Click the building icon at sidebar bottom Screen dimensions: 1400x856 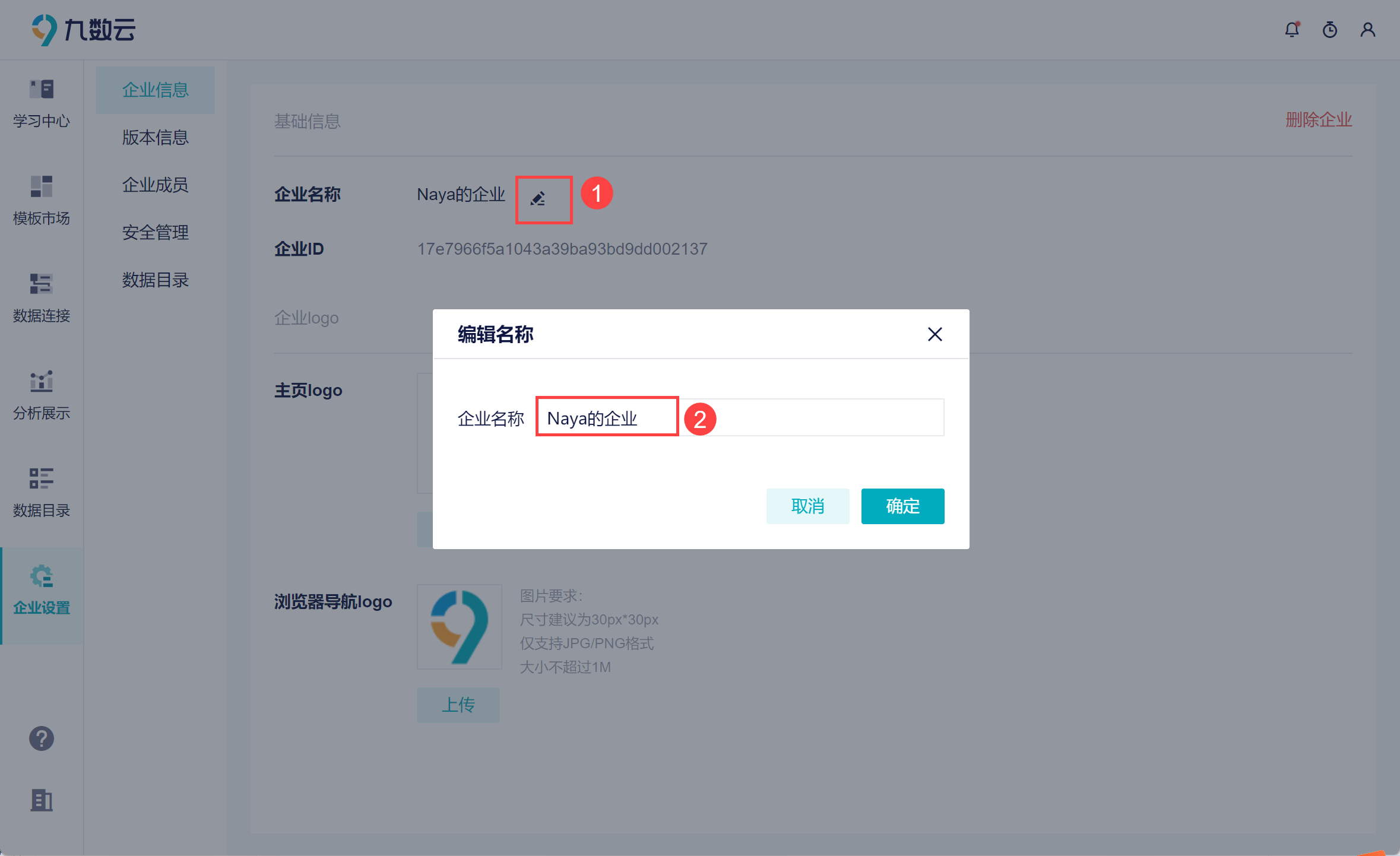pos(42,800)
